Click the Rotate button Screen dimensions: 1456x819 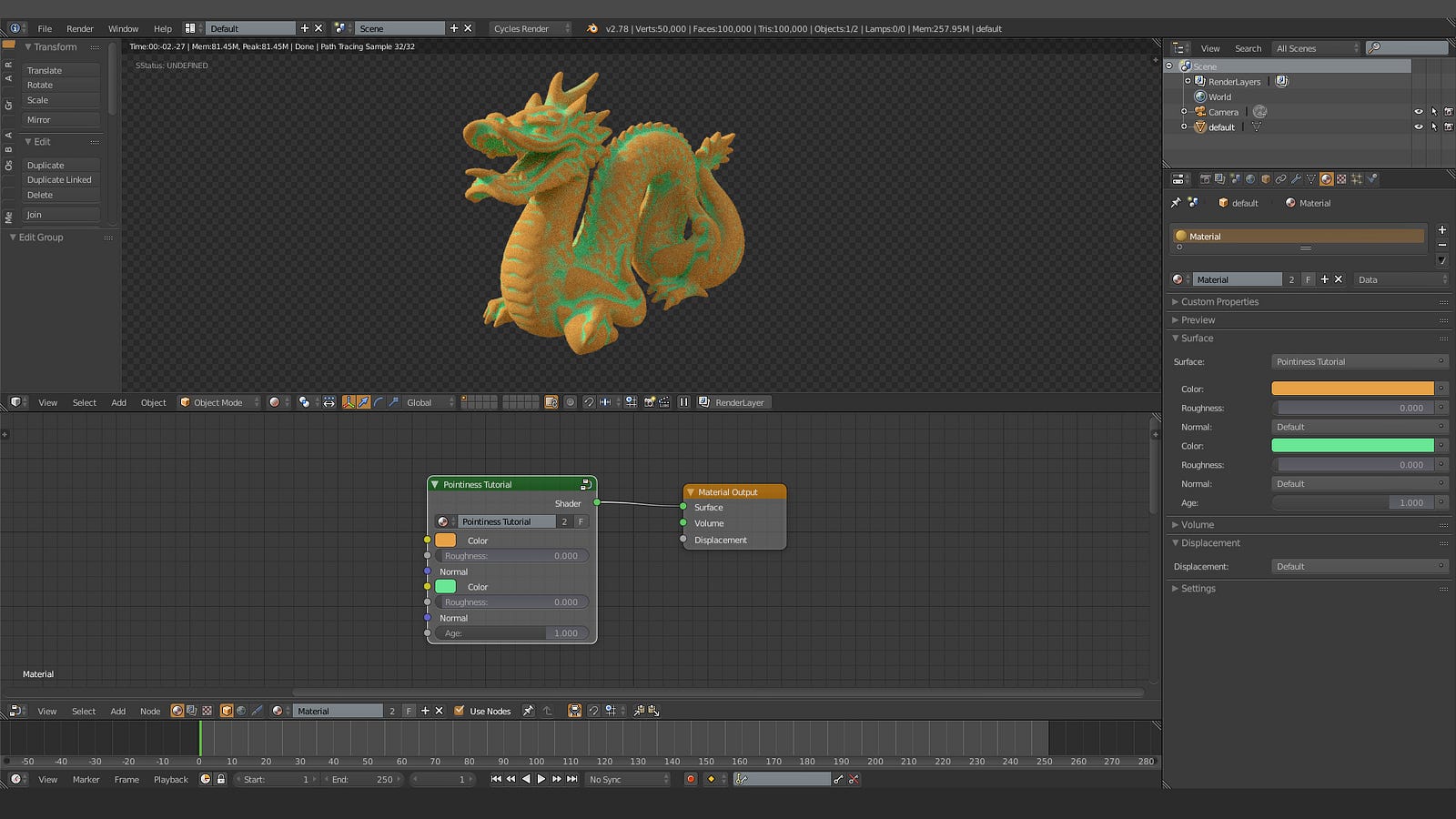[x=61, y=86]
